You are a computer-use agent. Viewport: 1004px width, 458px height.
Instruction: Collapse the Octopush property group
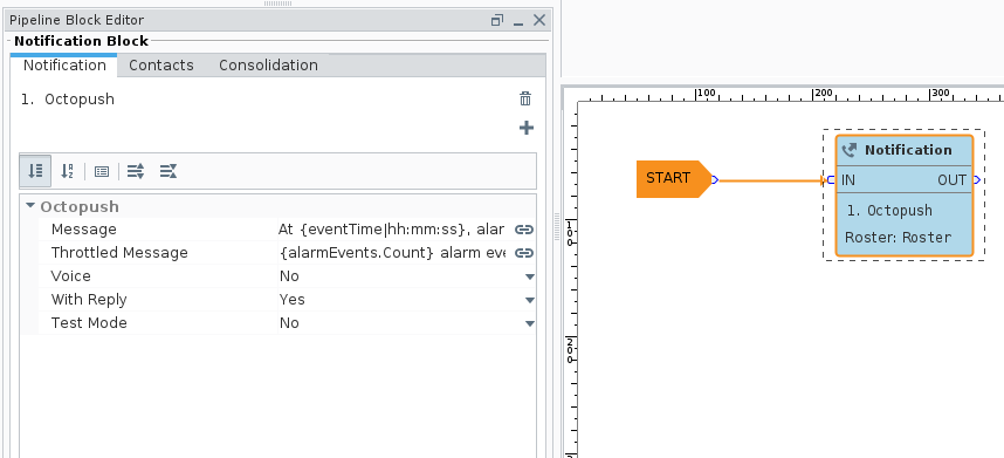point(31,206)
